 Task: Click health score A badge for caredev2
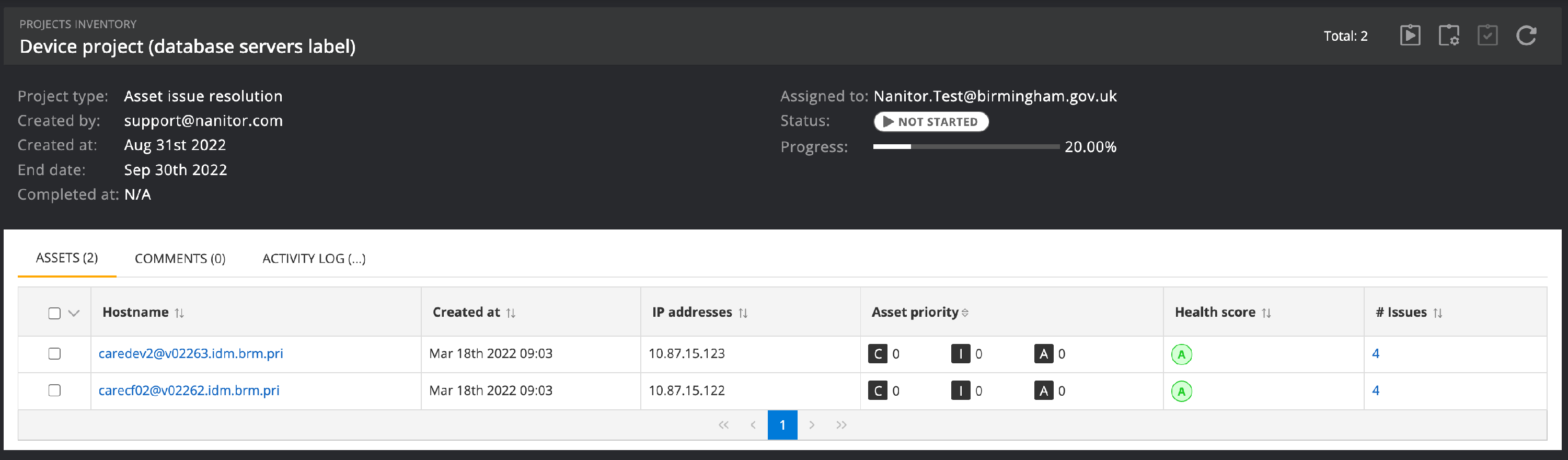click(1181, 354)
